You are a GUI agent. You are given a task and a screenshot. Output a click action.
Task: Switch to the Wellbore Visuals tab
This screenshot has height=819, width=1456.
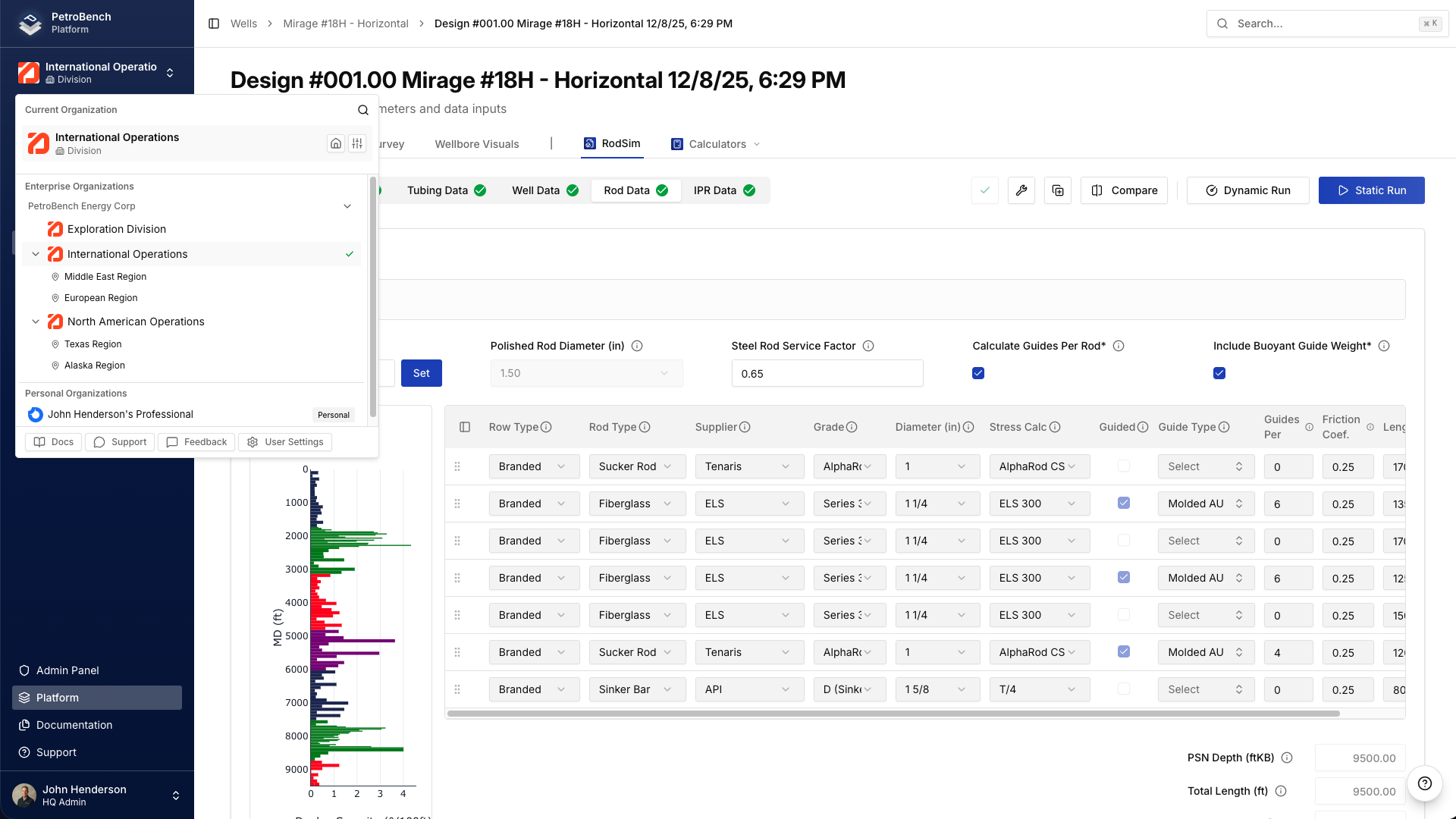[476, 144]
